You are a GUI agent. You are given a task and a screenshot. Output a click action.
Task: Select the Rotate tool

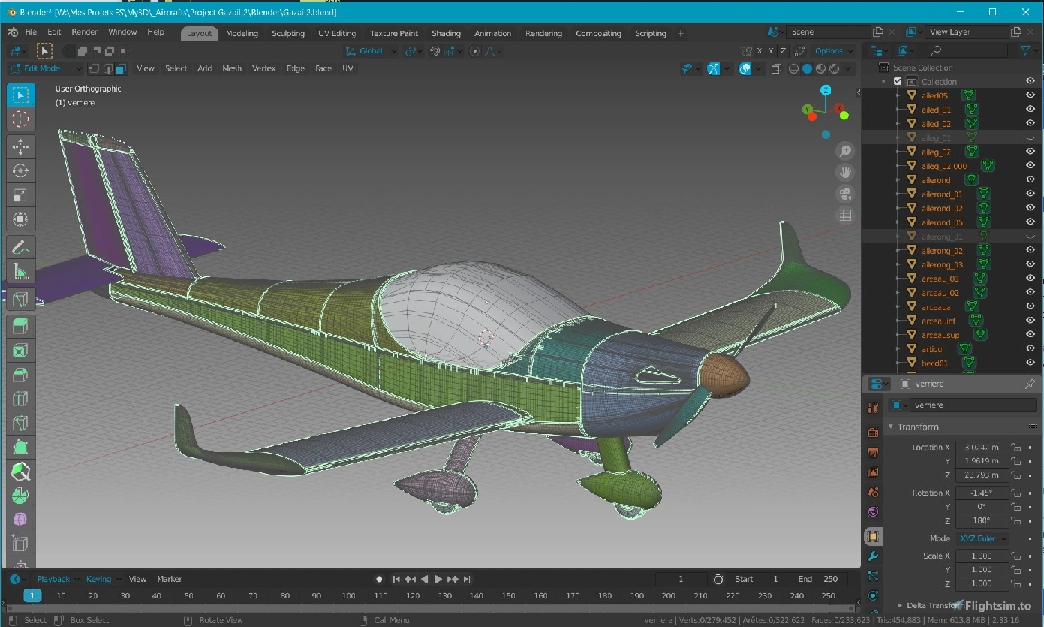[21, 171]
